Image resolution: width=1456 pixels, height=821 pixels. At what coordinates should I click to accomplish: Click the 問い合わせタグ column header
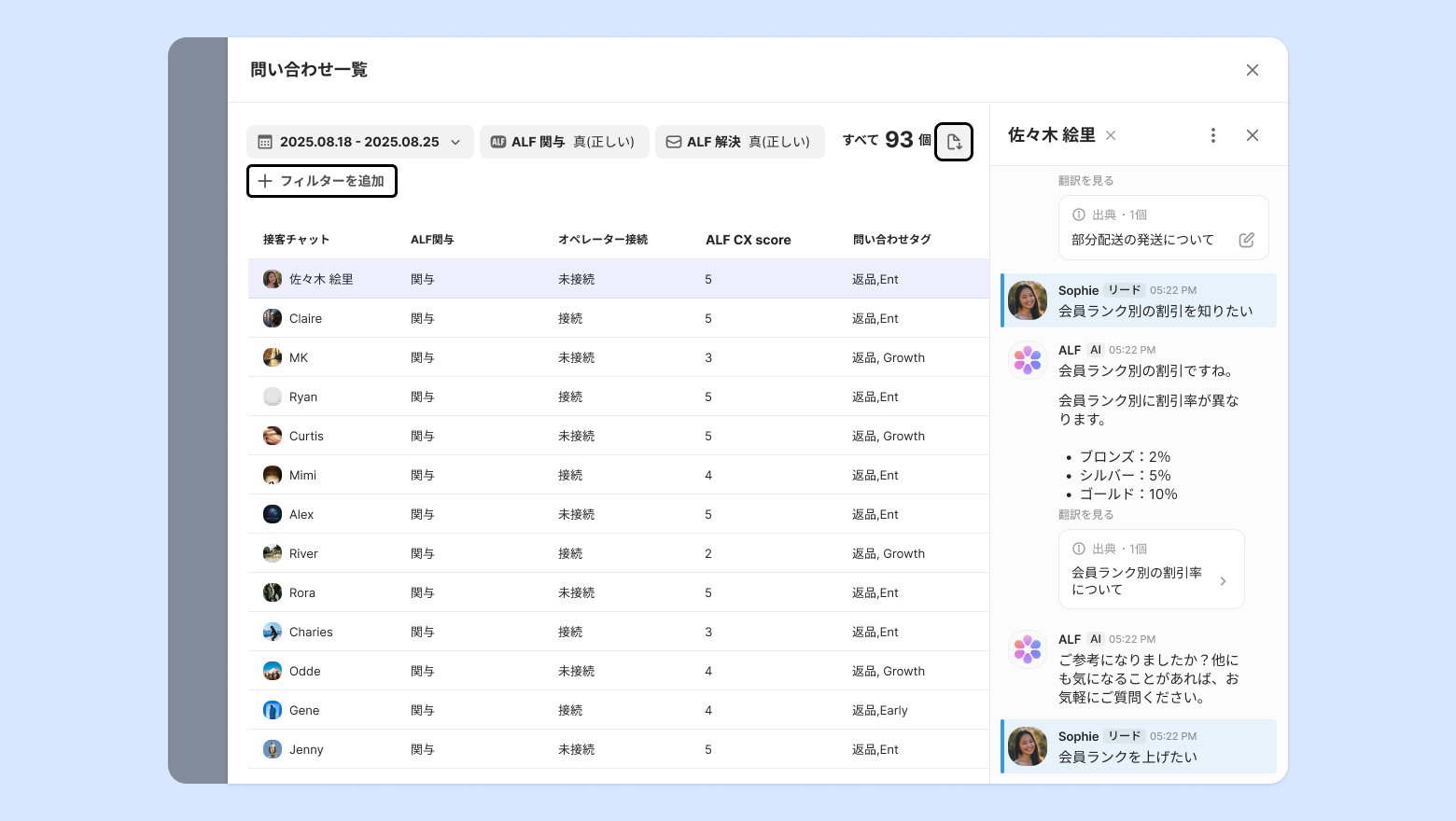coord(892,240)
